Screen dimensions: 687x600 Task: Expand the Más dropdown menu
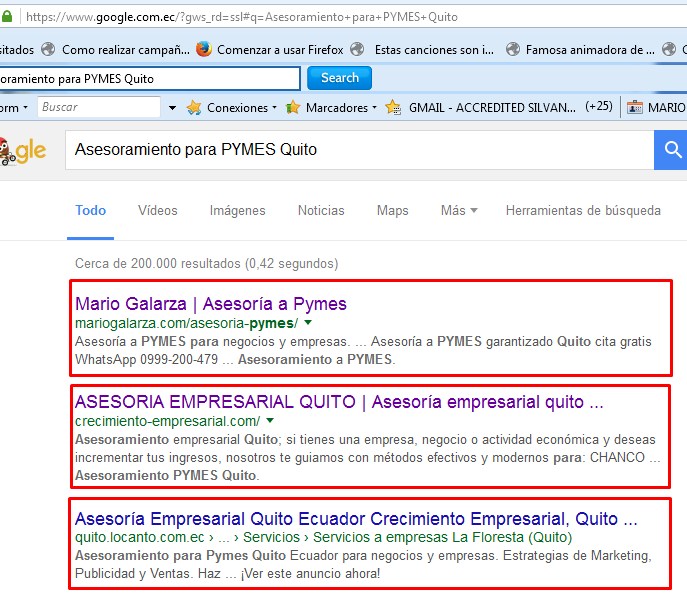458,210
